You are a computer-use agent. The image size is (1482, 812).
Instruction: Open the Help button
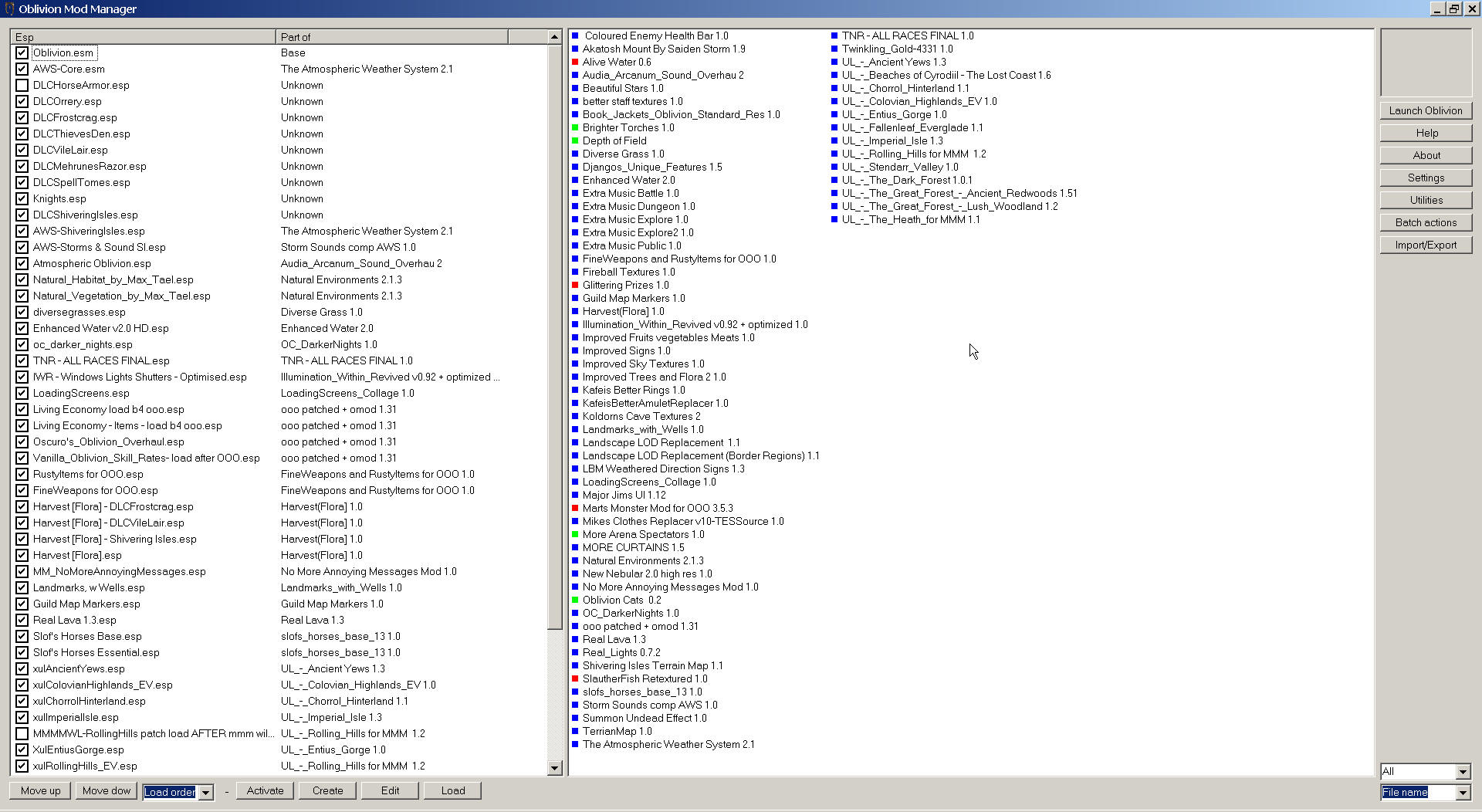click(1426, 133)
